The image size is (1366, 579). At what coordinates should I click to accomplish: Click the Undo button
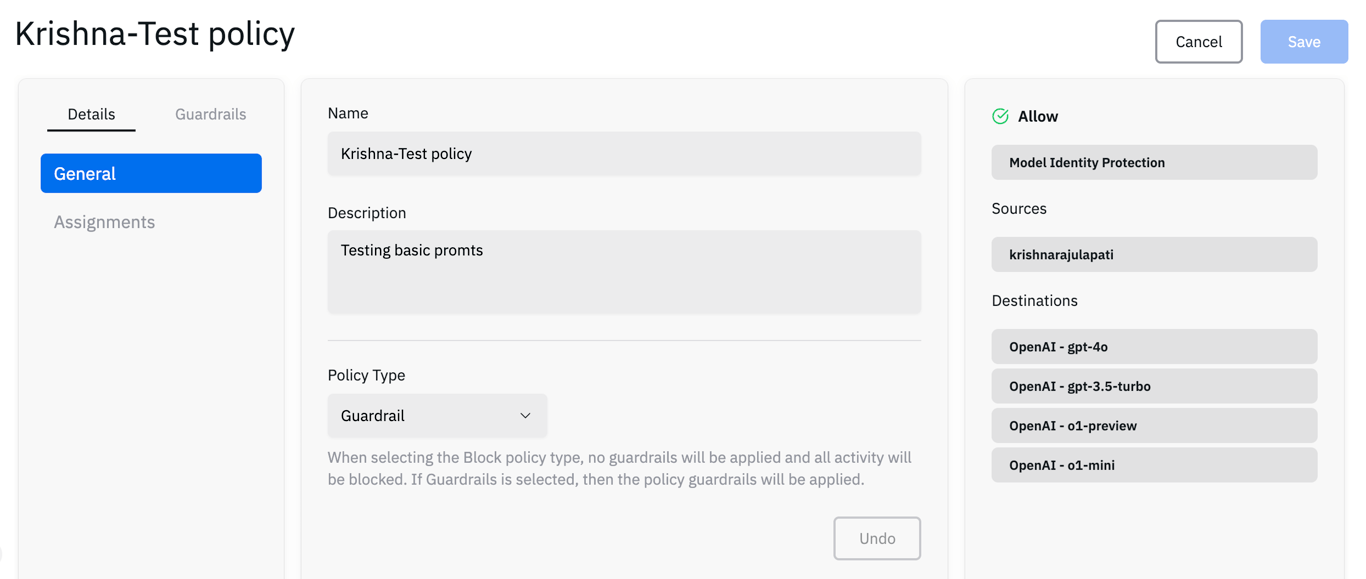click(x=877, y=538)
